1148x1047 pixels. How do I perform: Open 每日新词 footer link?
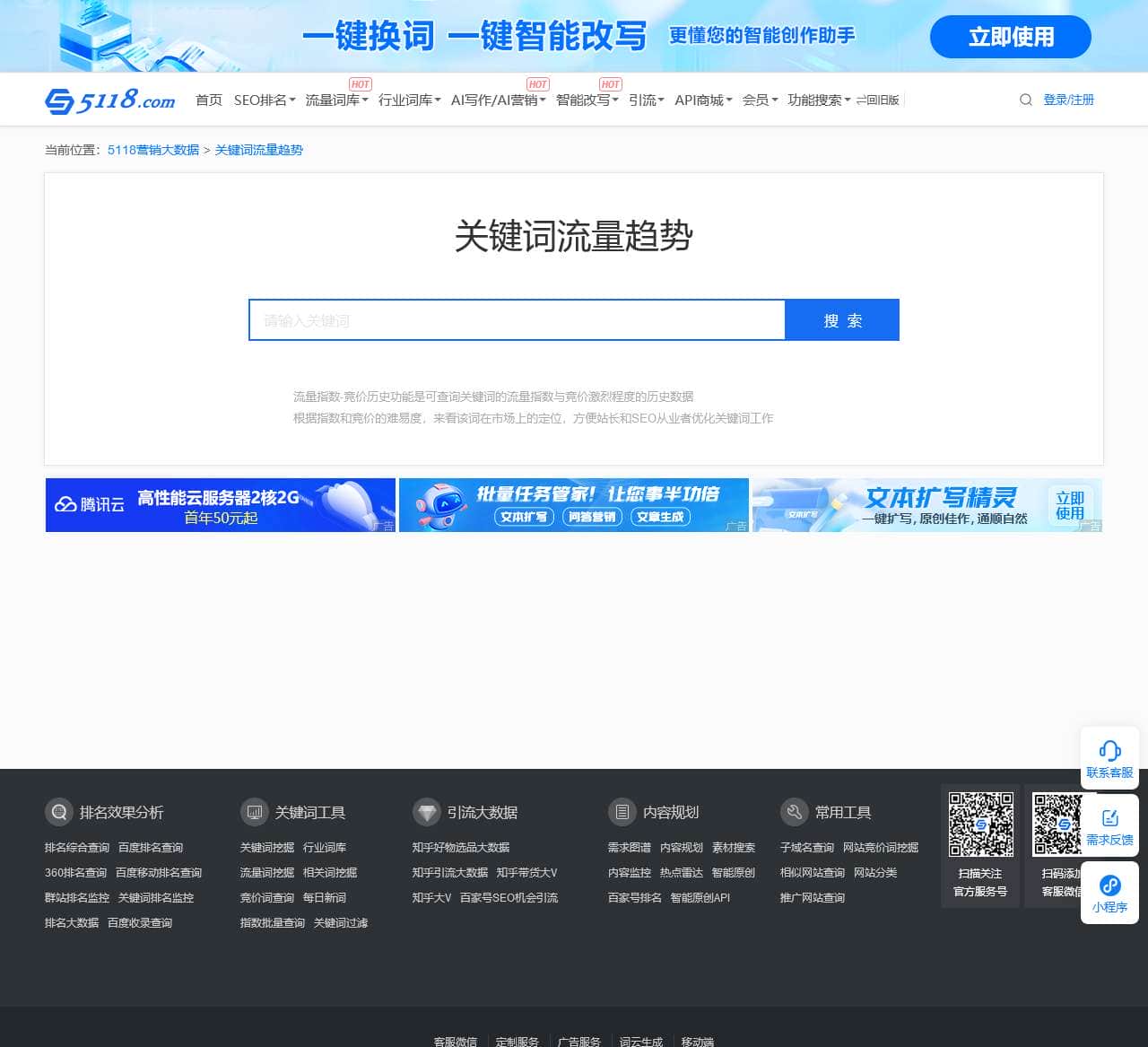click(x=325, y=898)
